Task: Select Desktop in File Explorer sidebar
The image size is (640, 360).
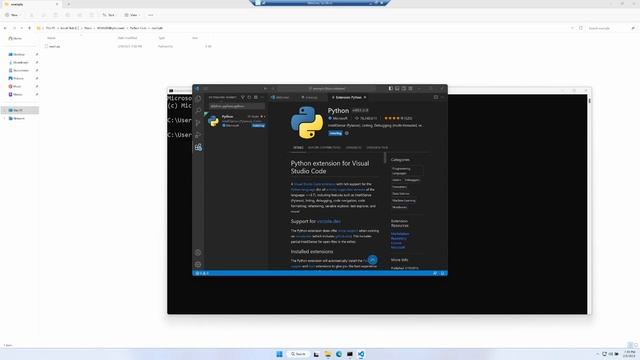Action: click(19, 54)
